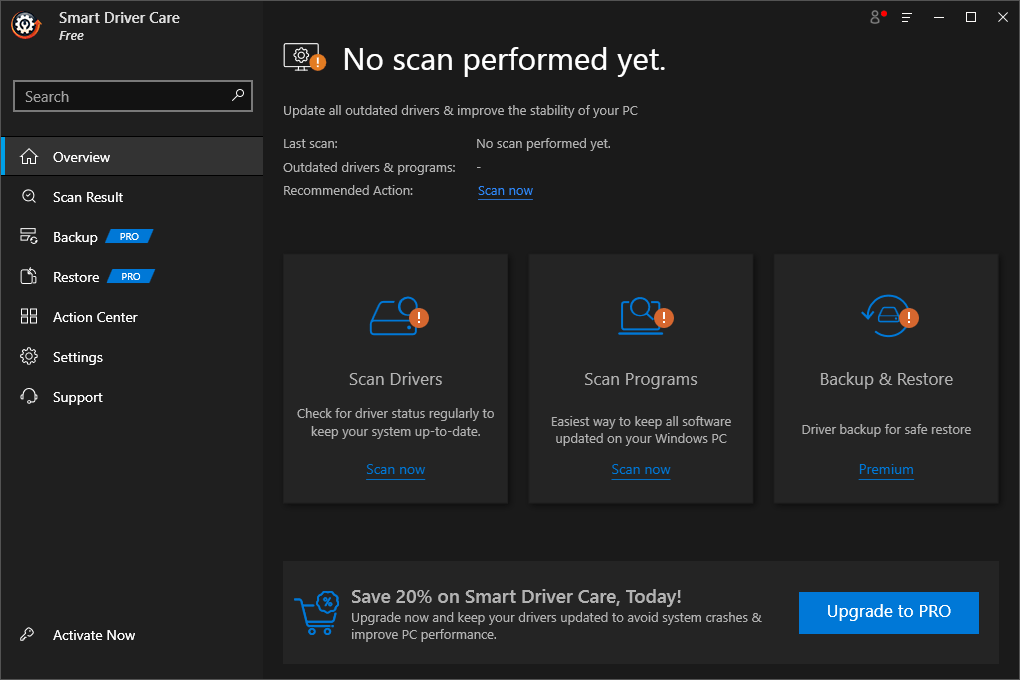Click Premium link under Backup & Restore
This screenshot has height=680, width=1020.
click(886, 469)
